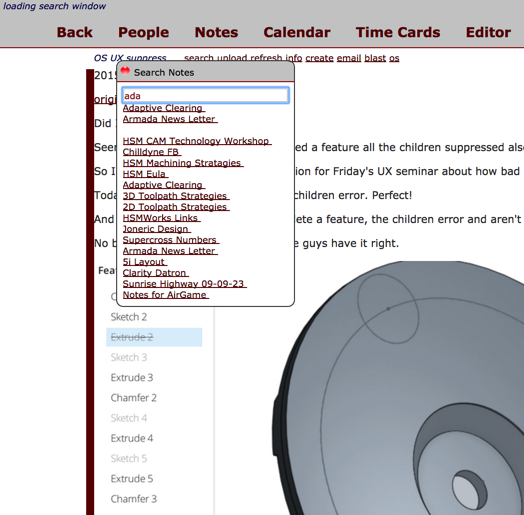The image size is (524, 515).
Task: Open the Notes section
Action: point(216,32)
